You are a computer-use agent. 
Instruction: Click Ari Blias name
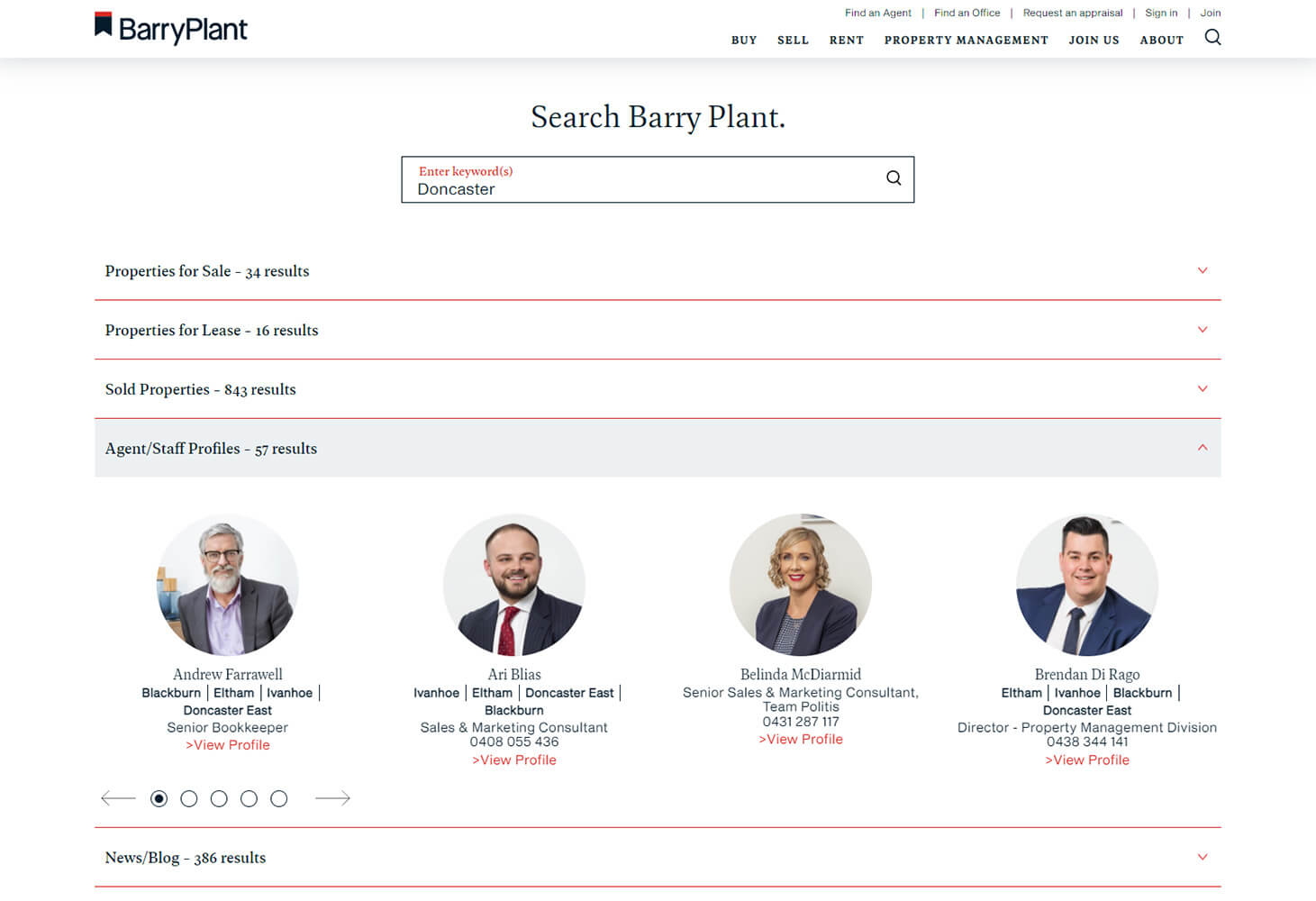[514, 675]
